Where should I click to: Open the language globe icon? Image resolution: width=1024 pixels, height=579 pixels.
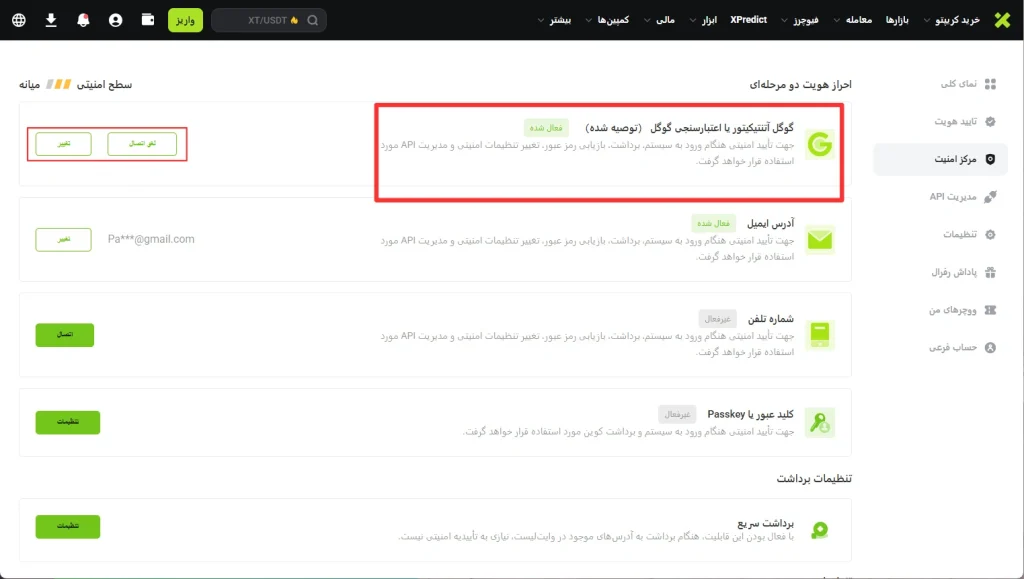(x=19, y=20)
